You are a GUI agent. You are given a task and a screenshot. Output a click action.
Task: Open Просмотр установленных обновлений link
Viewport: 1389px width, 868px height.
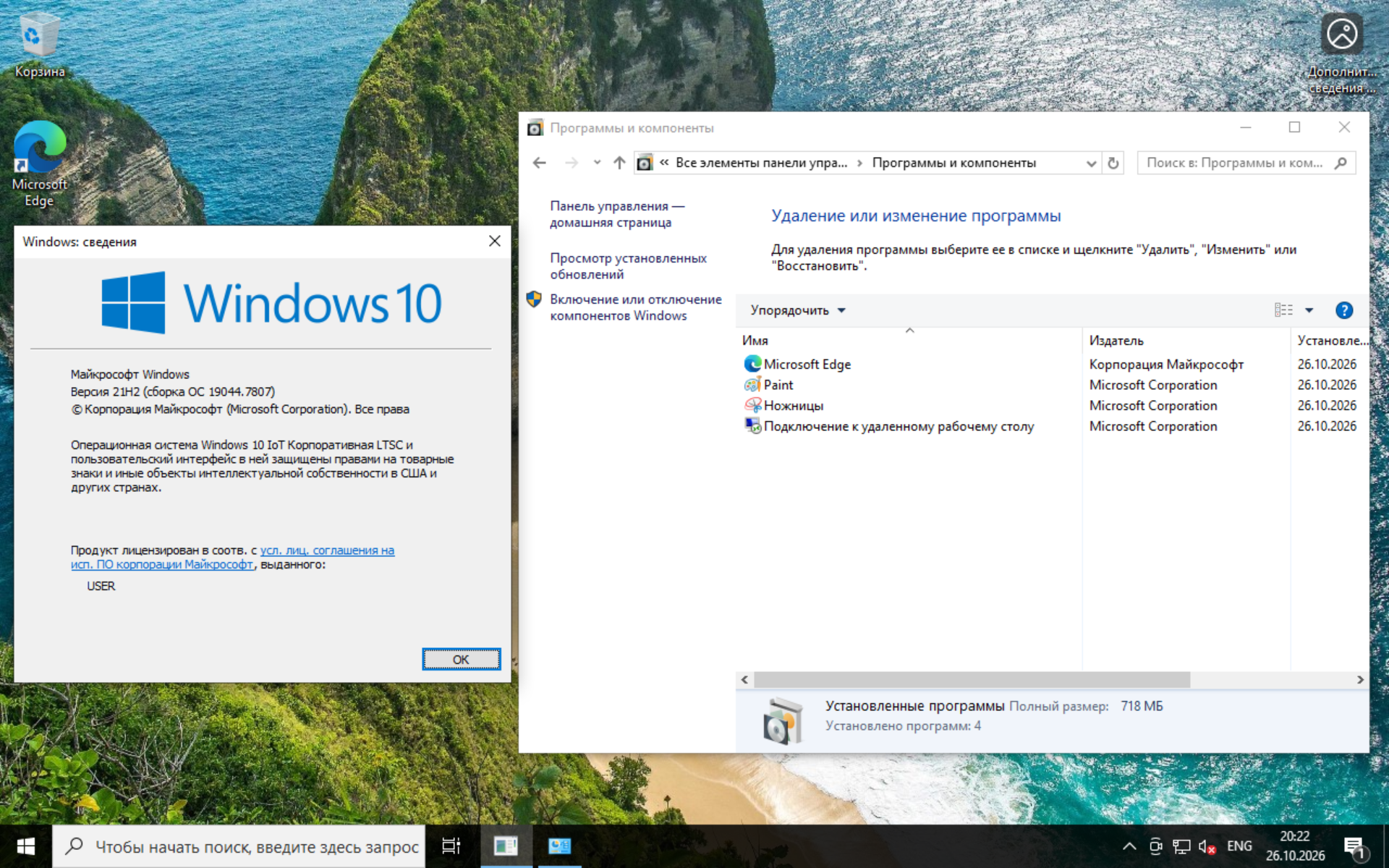pos(628,266)
